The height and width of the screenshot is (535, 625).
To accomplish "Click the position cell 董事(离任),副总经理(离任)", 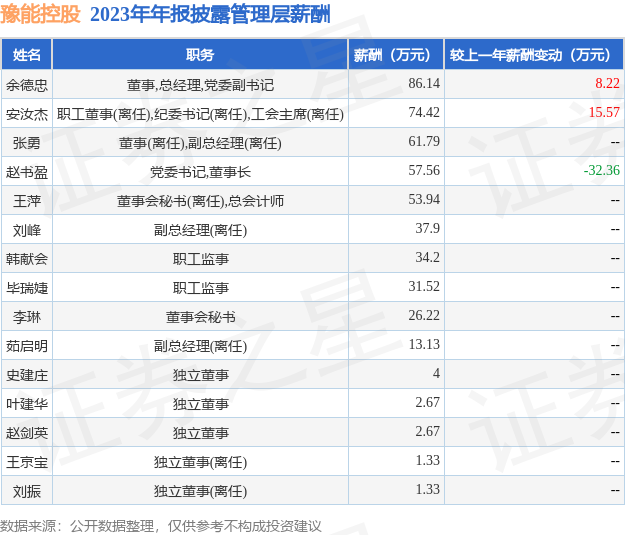I will (x=200, y=143).
